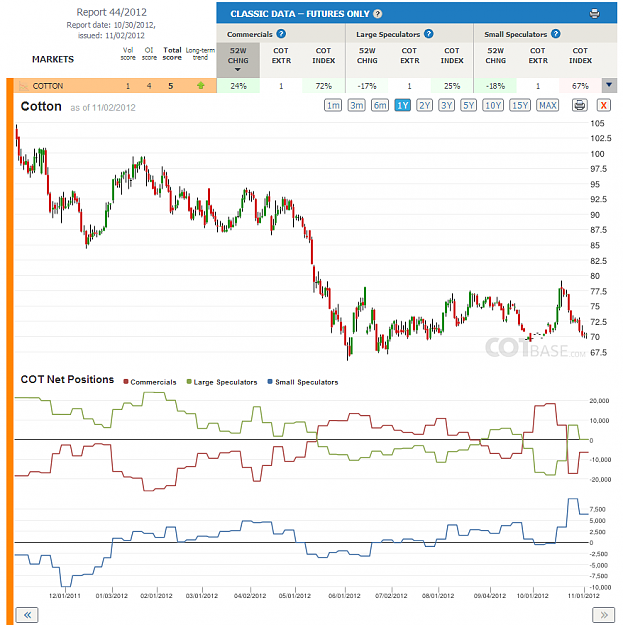Open Commercials help question mark
Image resolution: width=623 pixels, height=625 pixels.
click(x=281, y=34)
